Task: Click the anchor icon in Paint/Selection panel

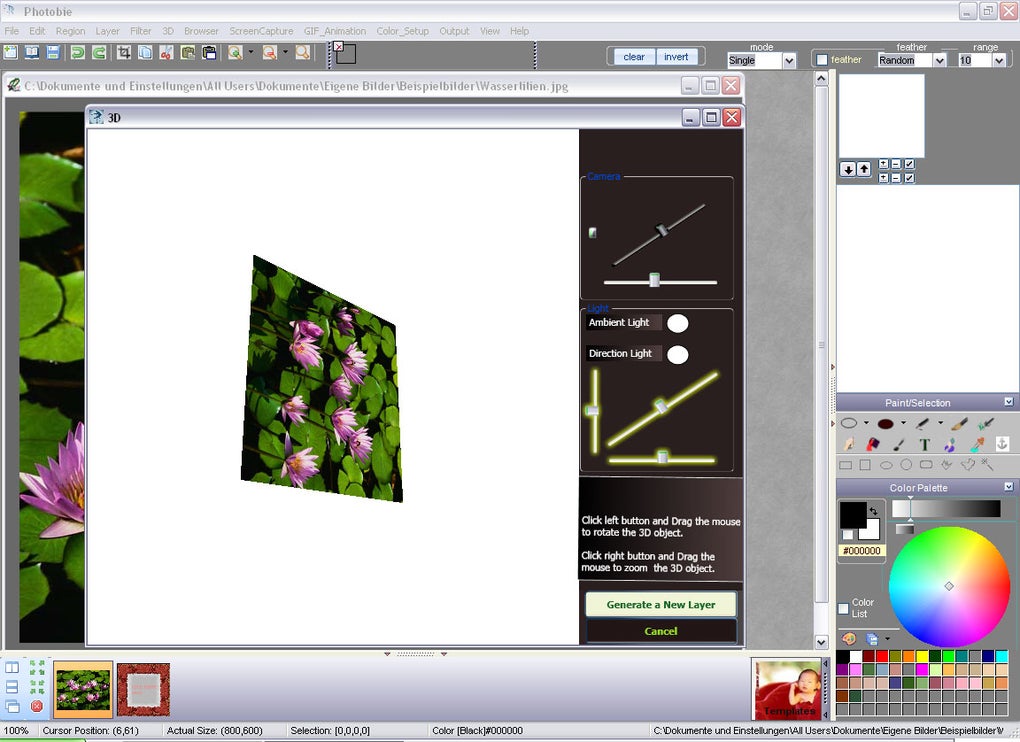Action: (1002, 444)
